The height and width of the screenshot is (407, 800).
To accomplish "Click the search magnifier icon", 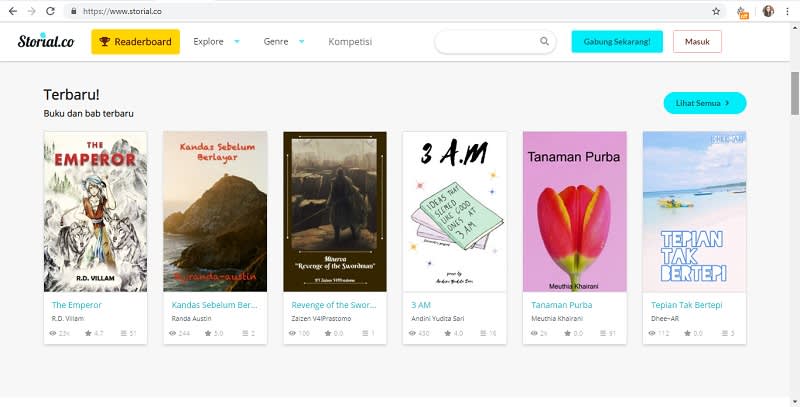I will (x=545, y=42).
